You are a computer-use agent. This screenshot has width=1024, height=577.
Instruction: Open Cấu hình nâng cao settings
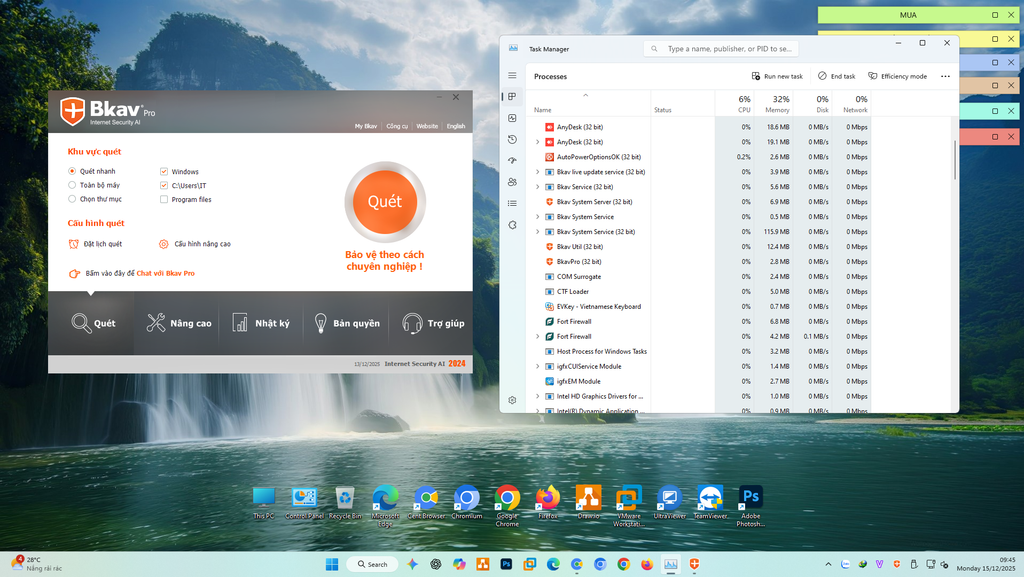pos(195,244)
